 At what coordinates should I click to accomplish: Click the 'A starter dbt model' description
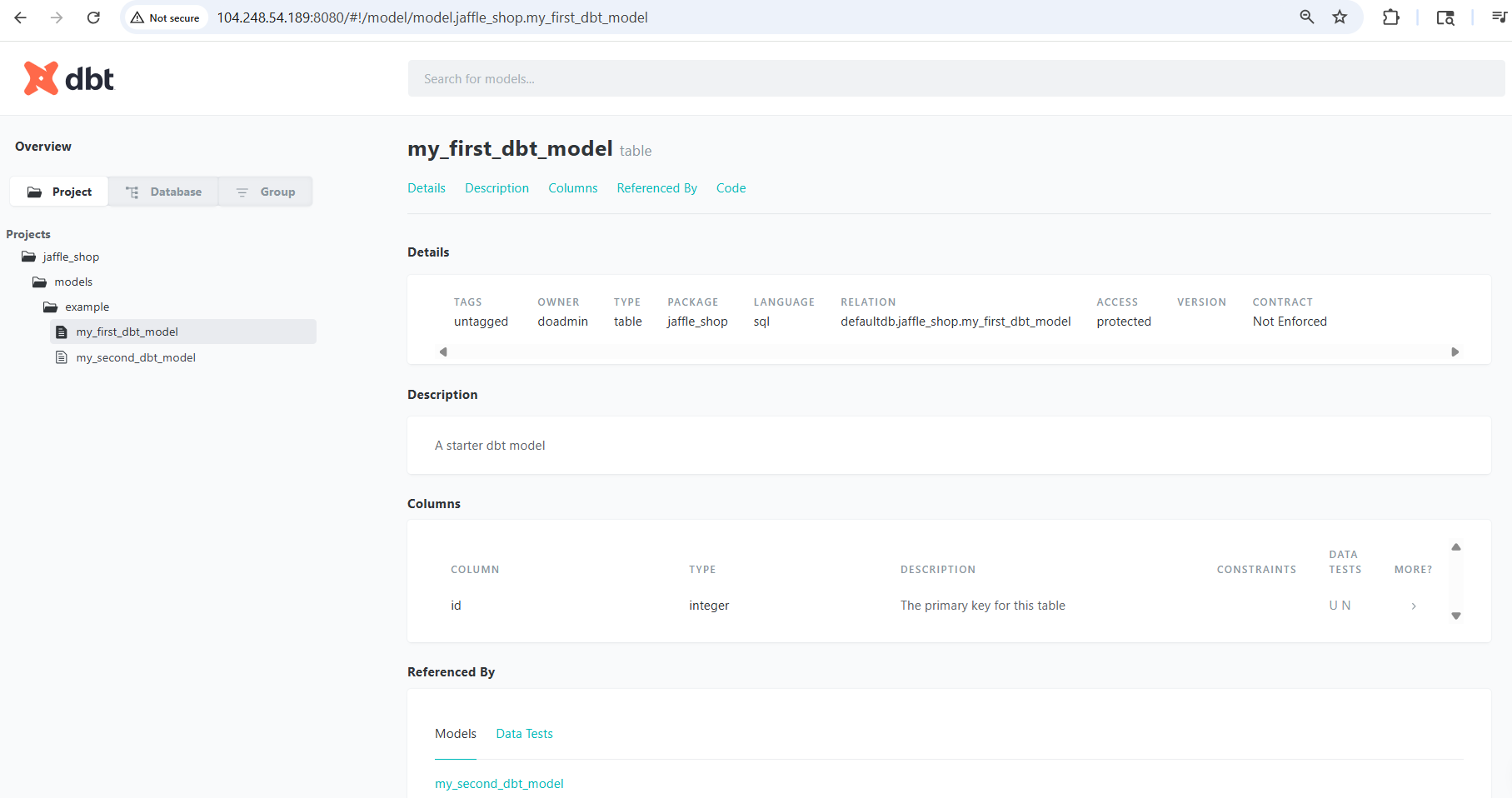[490, 446]
